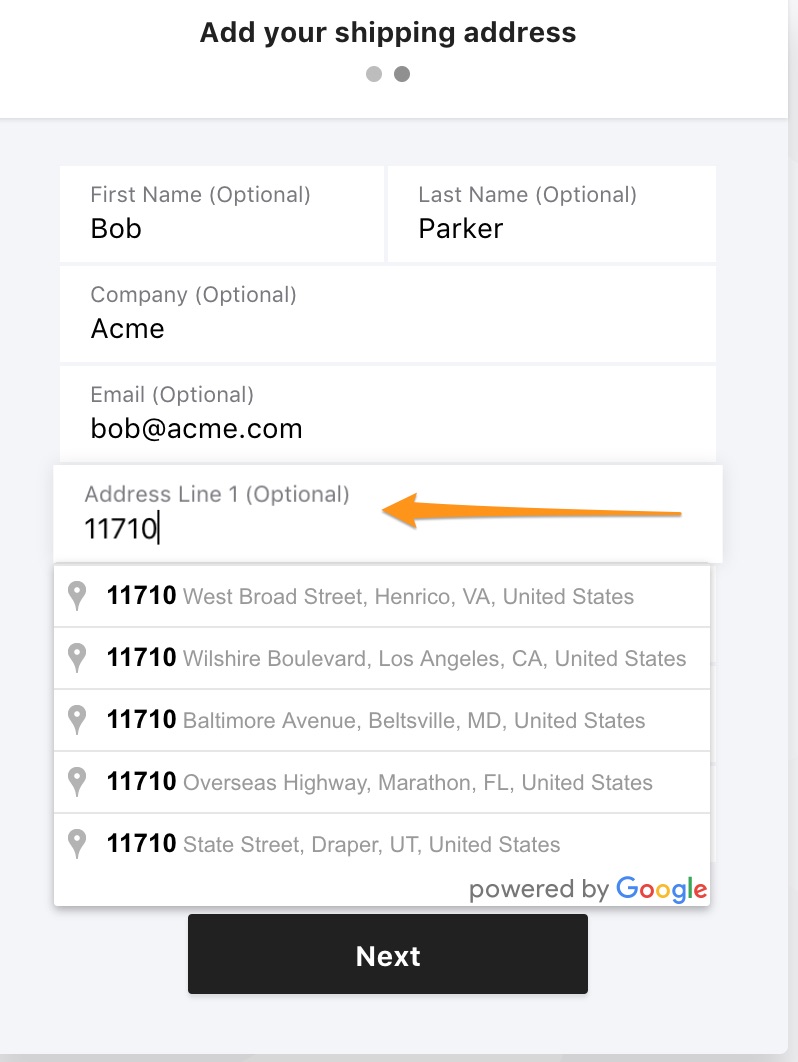Click the map pin beside State Street, Draper

[77, 844]
